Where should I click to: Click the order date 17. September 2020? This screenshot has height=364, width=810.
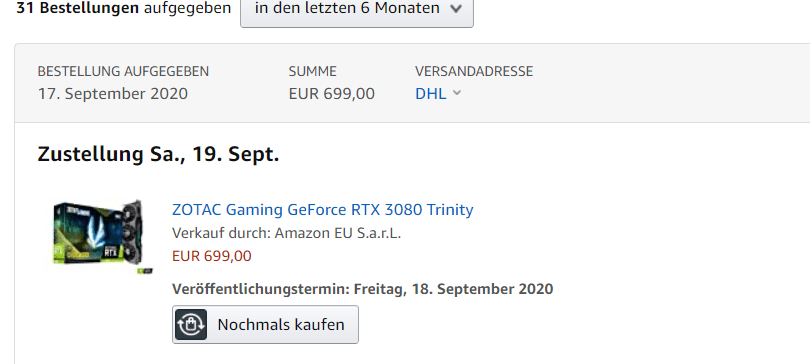click(113, 94)
